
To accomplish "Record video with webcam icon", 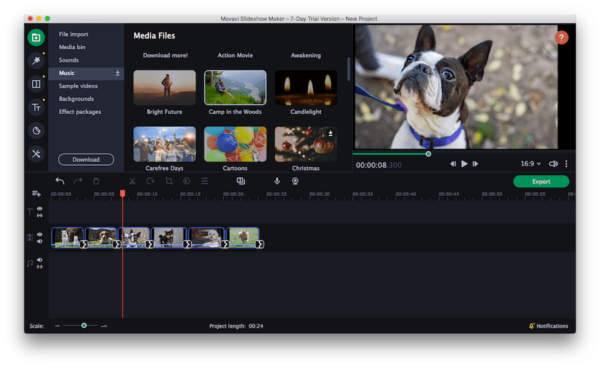I will point(295,181).
